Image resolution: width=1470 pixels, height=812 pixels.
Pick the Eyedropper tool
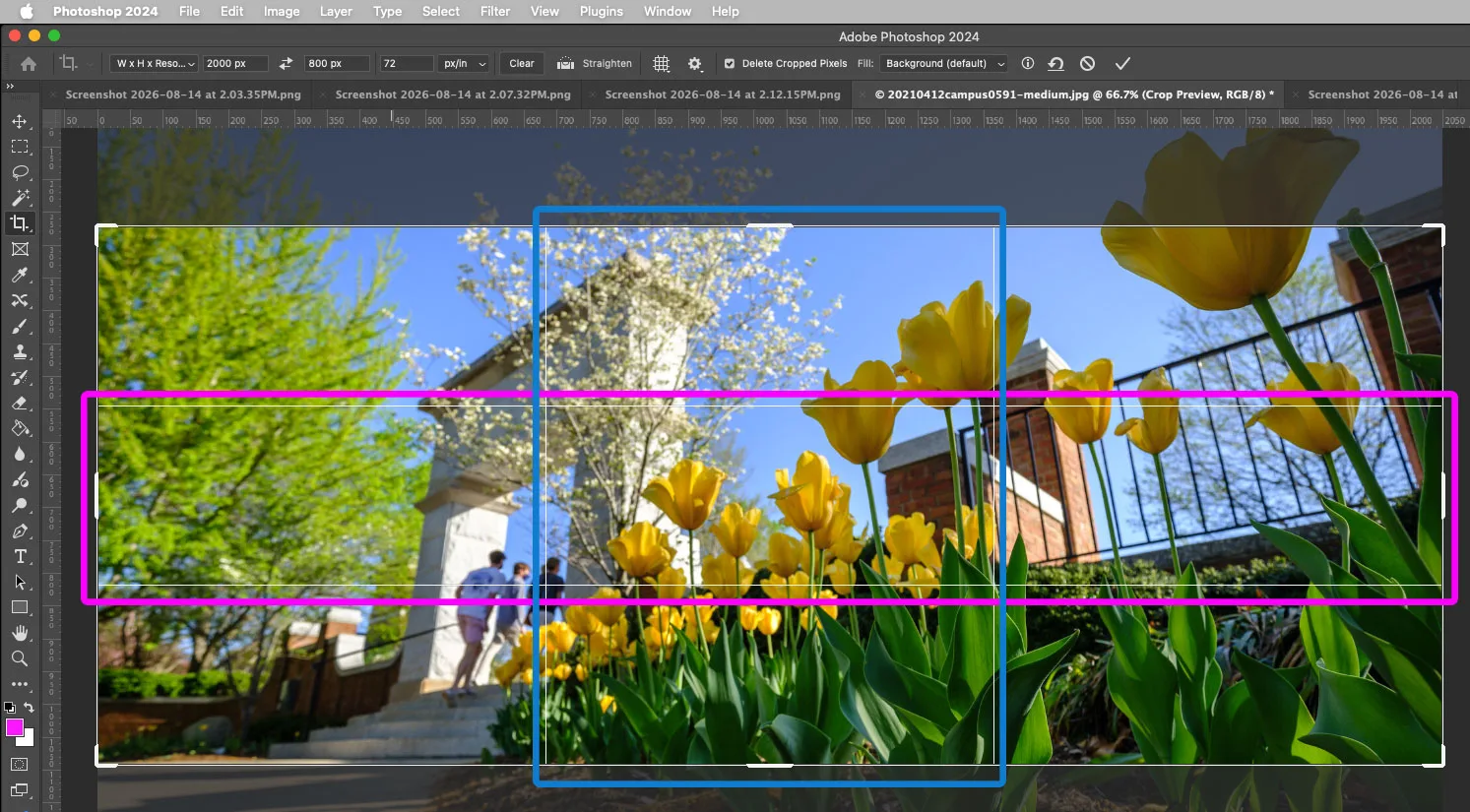pyautogui.click(x=20, y=275)
